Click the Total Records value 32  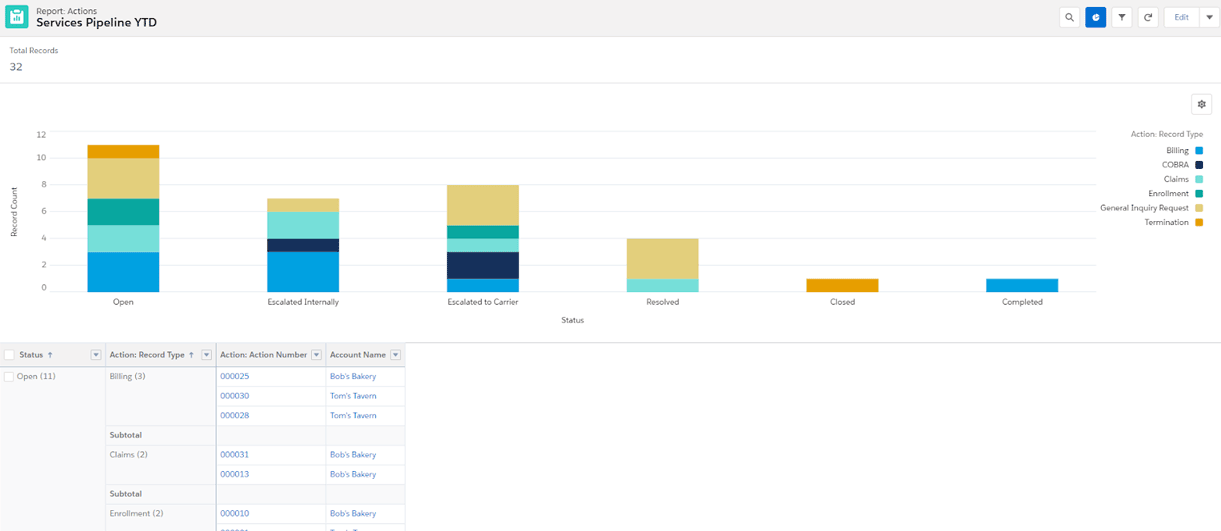[x=16, y=67]
